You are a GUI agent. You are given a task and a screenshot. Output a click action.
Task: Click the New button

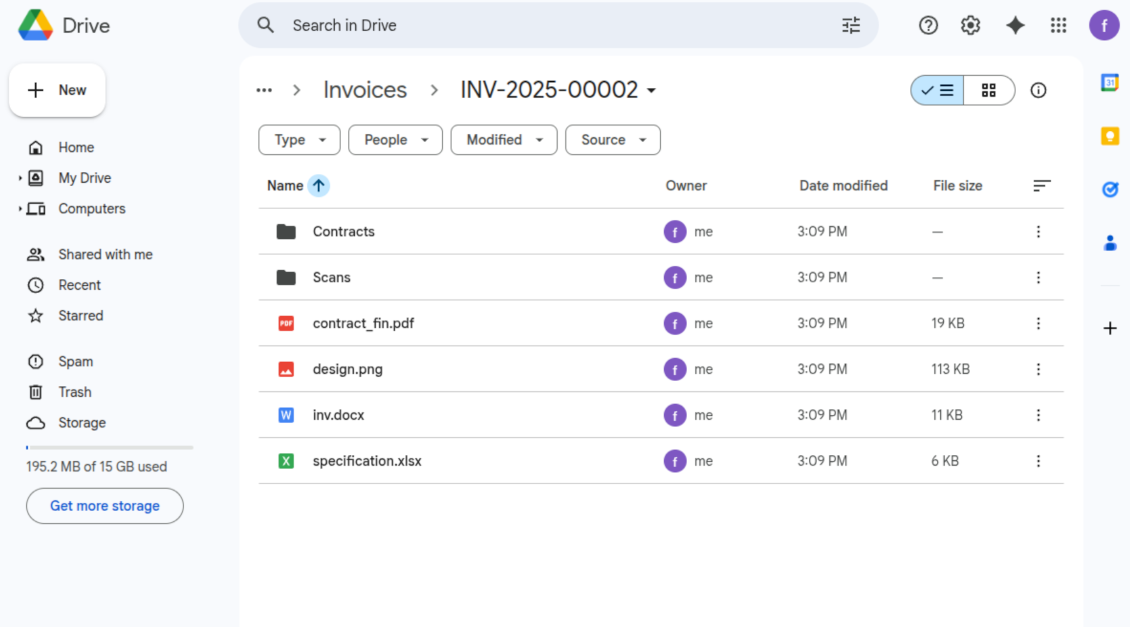click(x=57, y=90)
